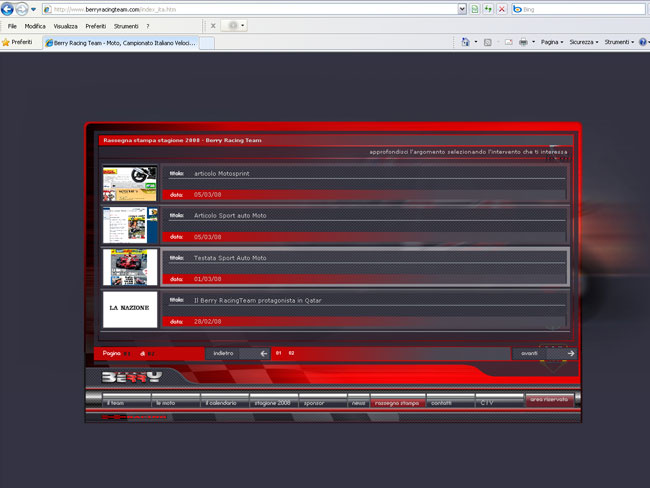Click the Home page icon
The height and width of the screenshot is (488, 650).
(465, 42)
